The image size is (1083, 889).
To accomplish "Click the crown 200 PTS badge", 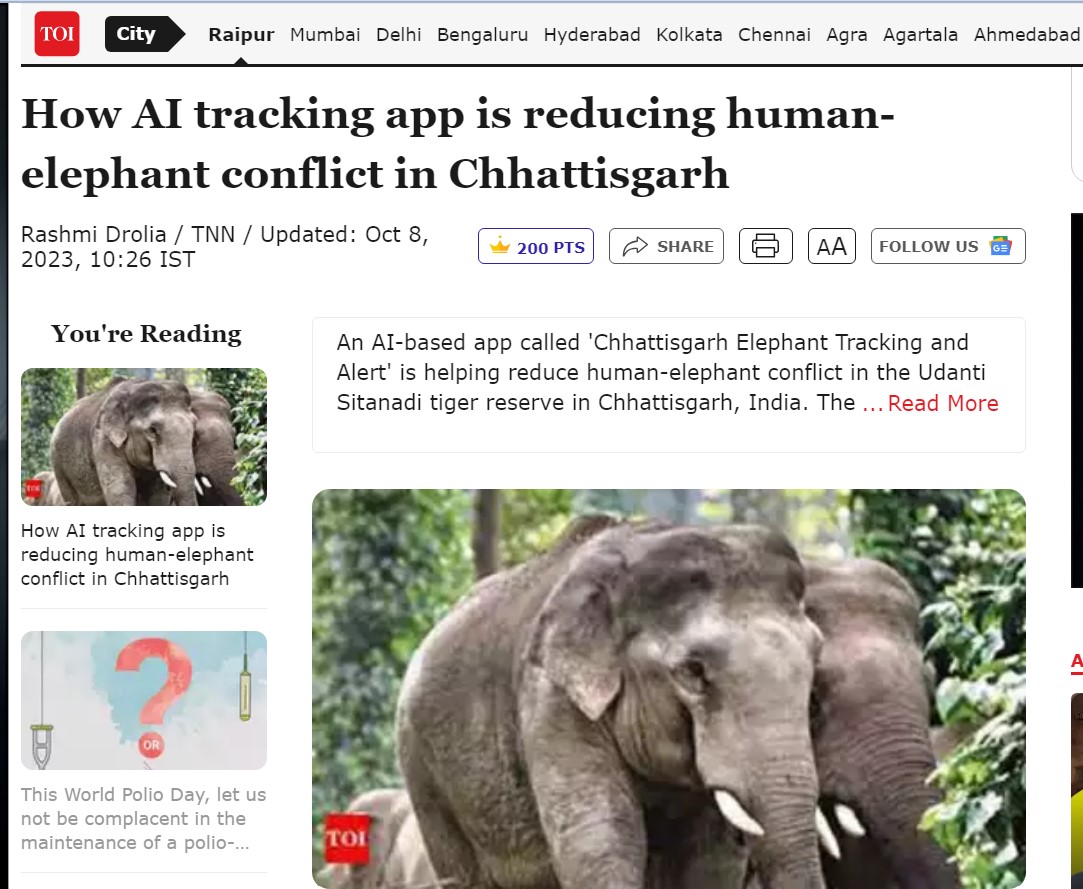I will tap(536, 246).
